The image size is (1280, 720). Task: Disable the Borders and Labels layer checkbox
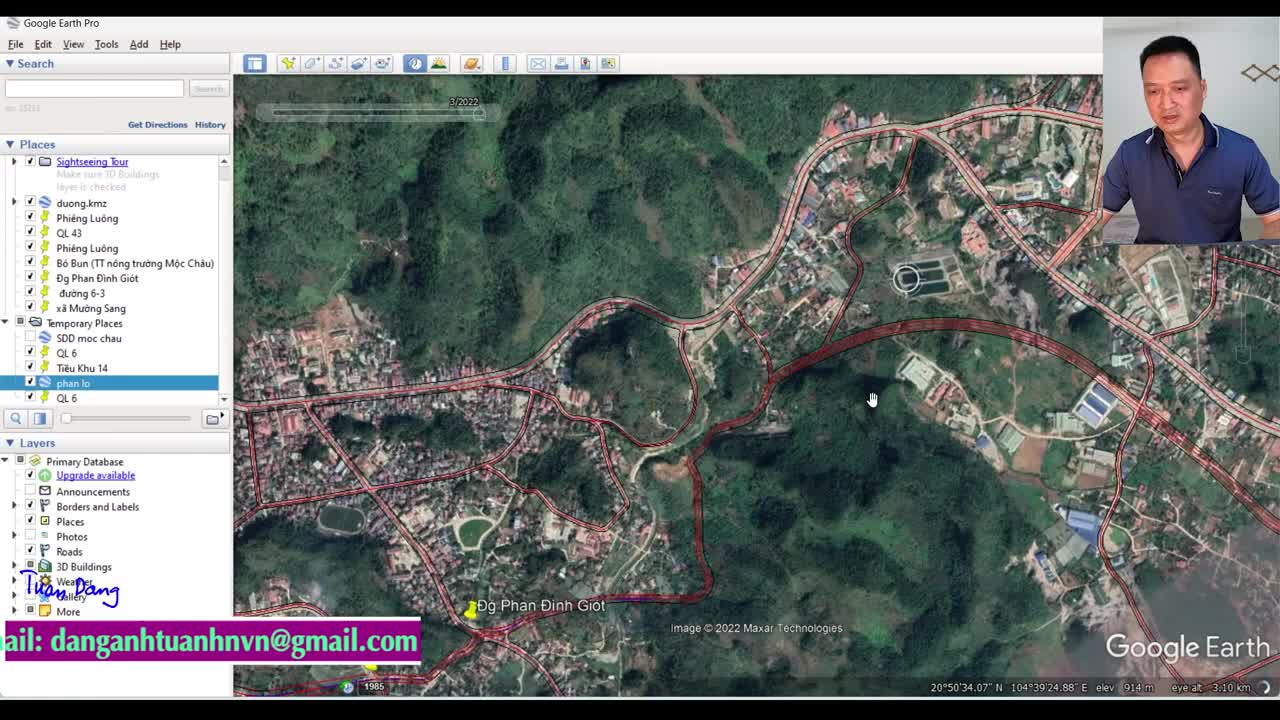30,507
